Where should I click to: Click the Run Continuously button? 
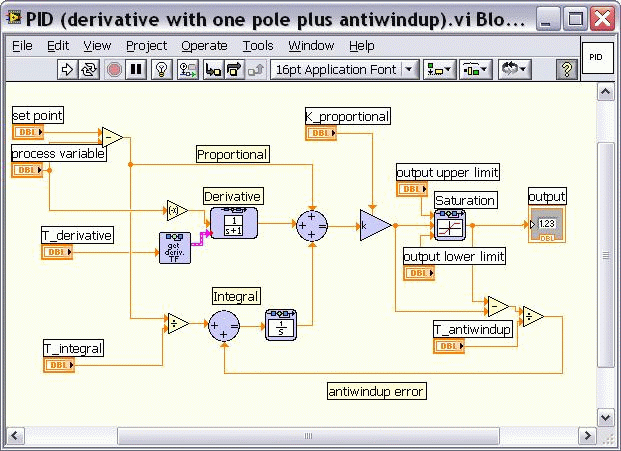(x=90, y=69)
